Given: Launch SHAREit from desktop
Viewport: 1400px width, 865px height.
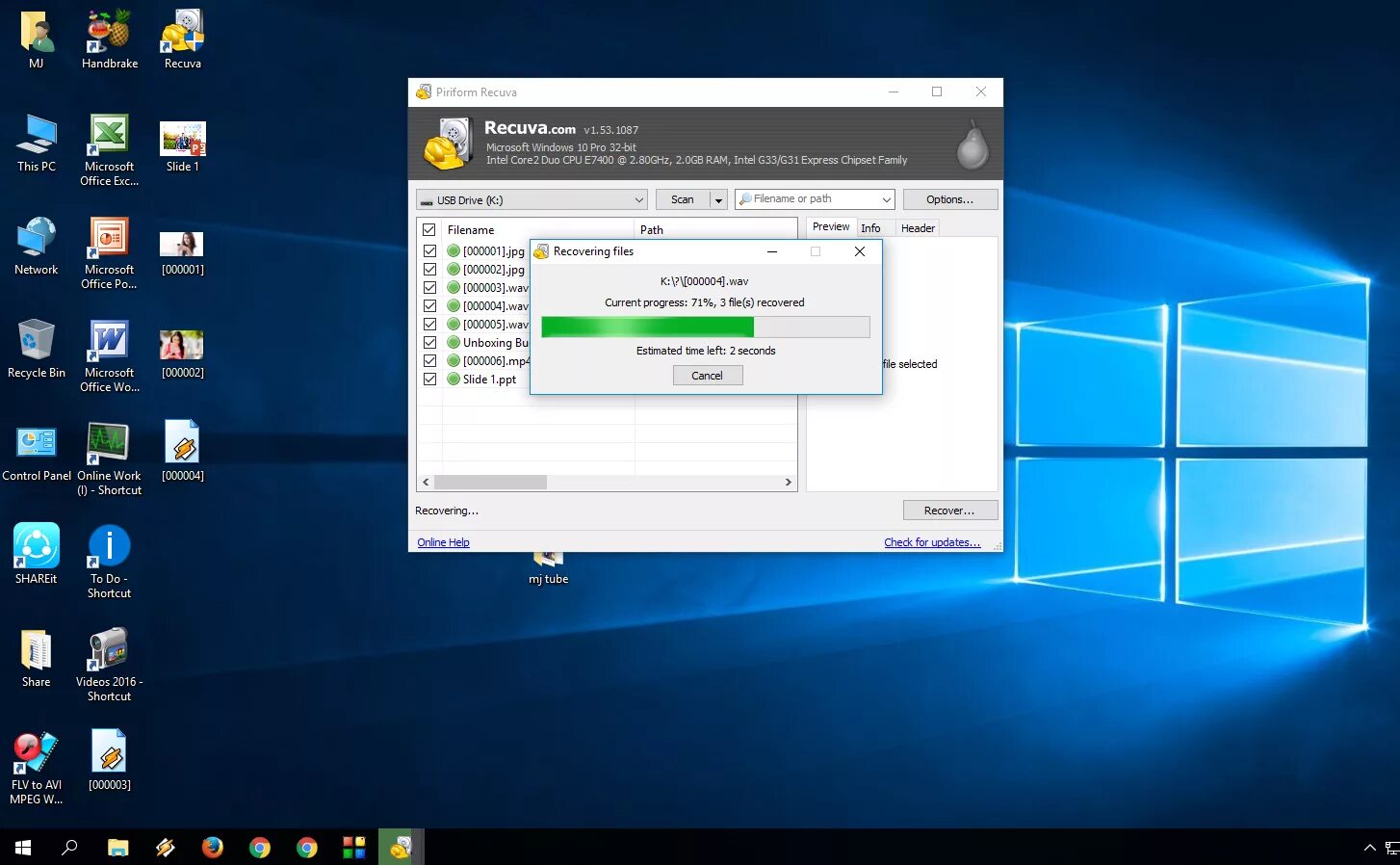Looking at the screenshot, I should pyautogui.click(x=37, y=554).
